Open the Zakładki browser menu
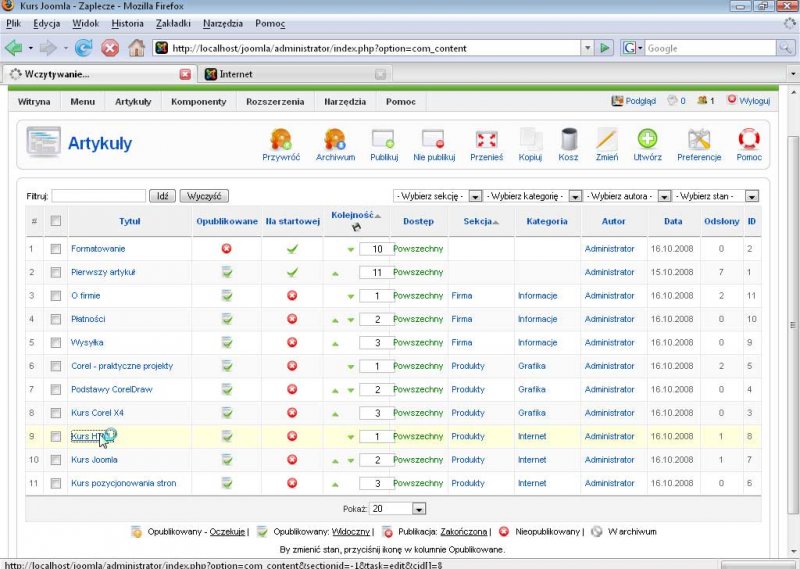 coord(176,22)
